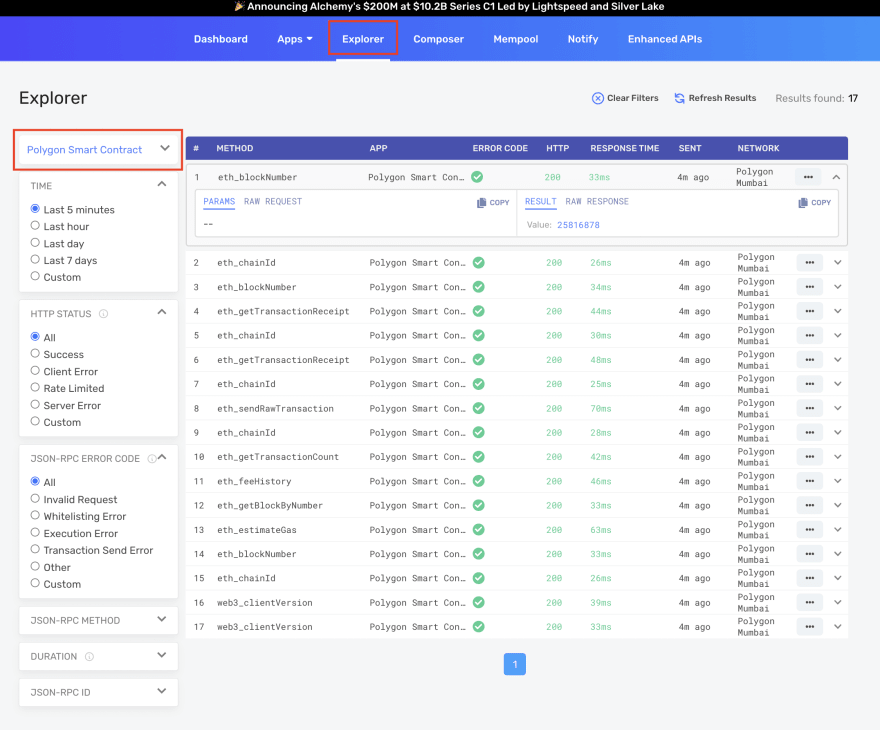Viewport: 880px width, 730px height.
Task: Click green success check for eth_feeHistory row
Action: click(479, 481)
